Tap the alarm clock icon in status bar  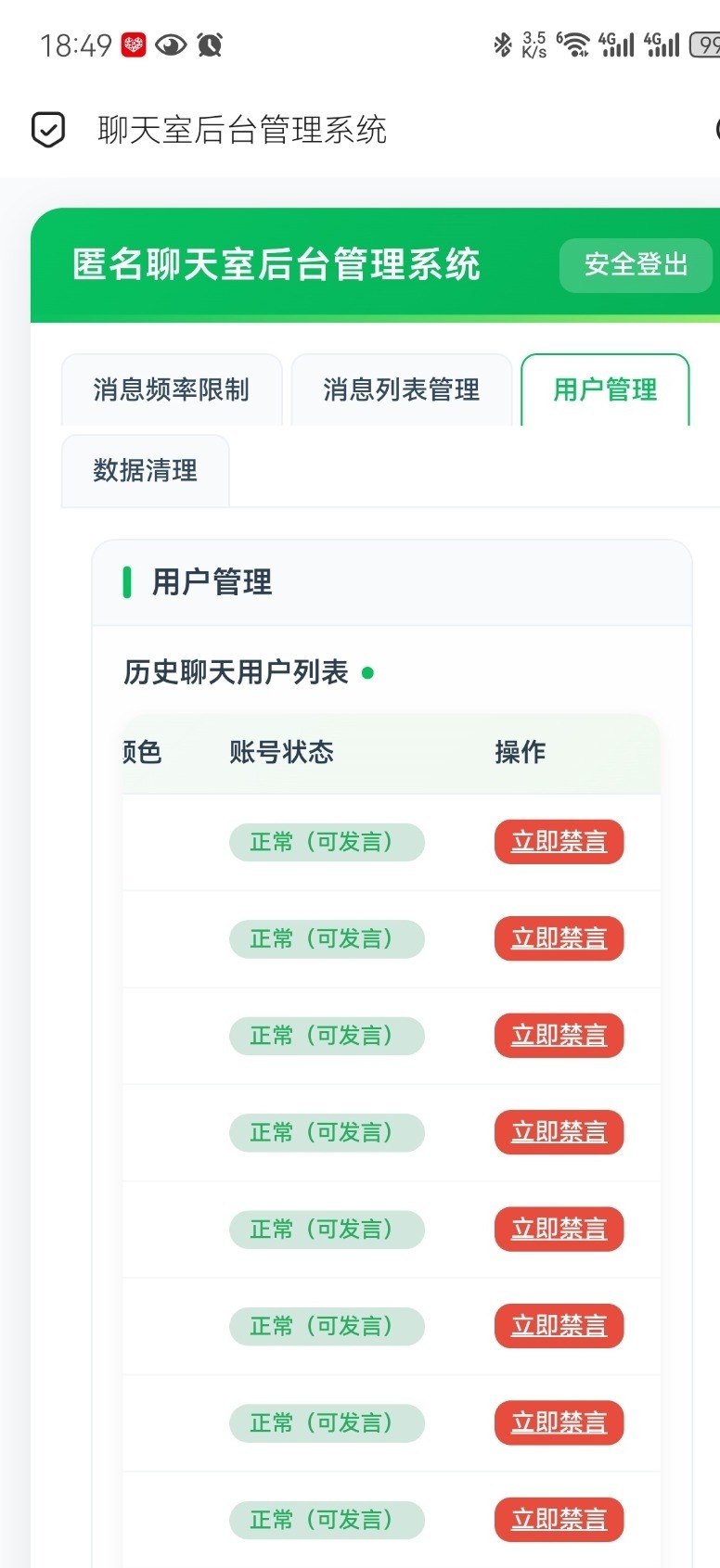coord(210,45)
